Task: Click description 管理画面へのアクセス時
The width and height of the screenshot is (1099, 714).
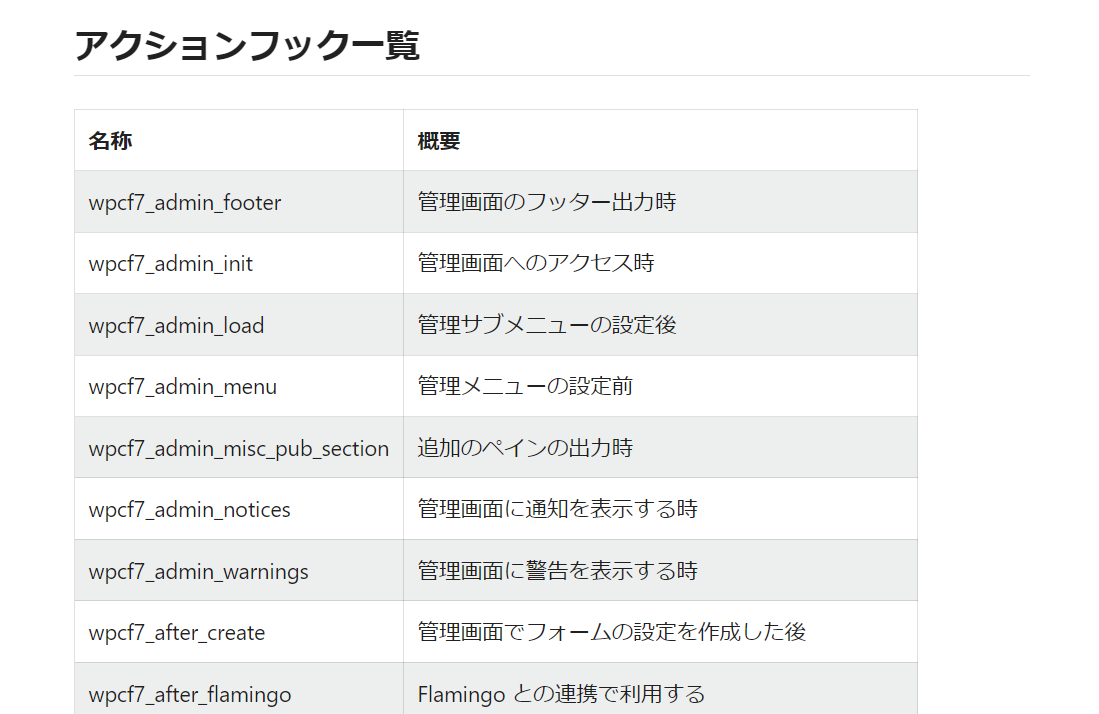Action: click(x=536, y=263)
